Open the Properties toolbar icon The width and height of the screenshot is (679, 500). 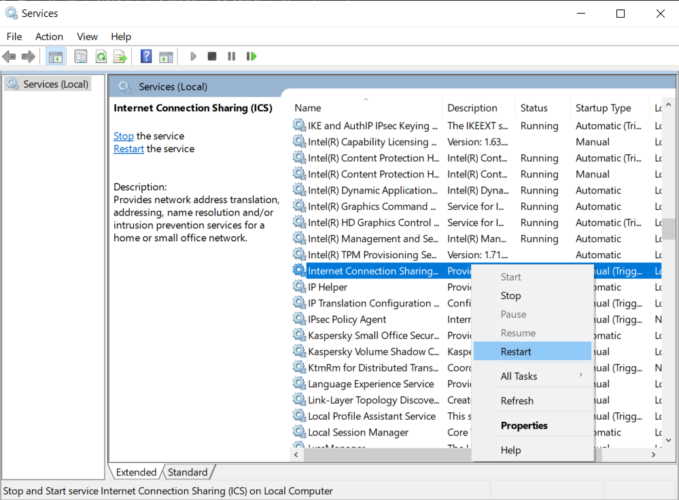pos(81,56)
